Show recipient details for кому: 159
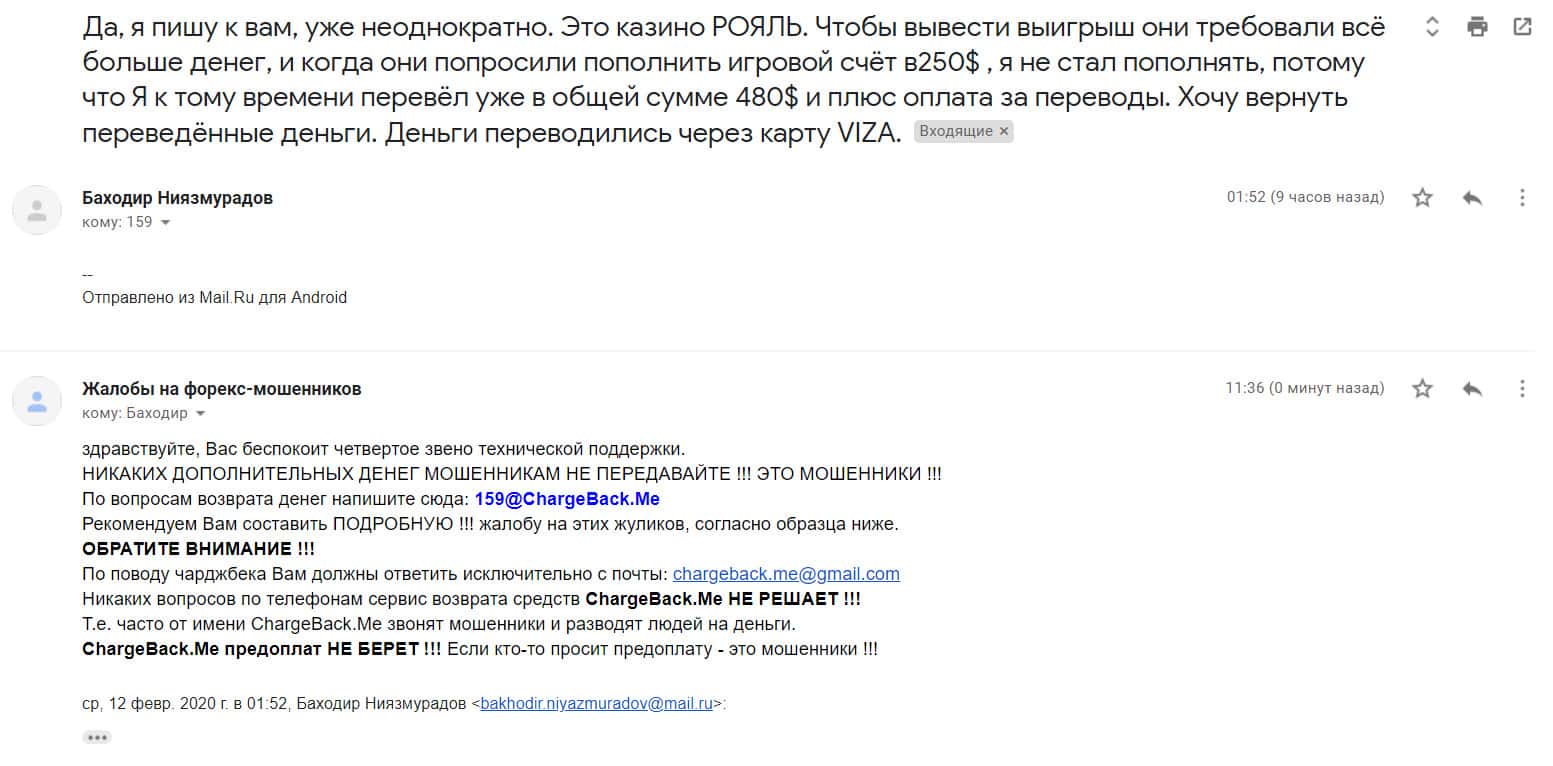This screenshot has height=766, width=1553. click(166, 223)
